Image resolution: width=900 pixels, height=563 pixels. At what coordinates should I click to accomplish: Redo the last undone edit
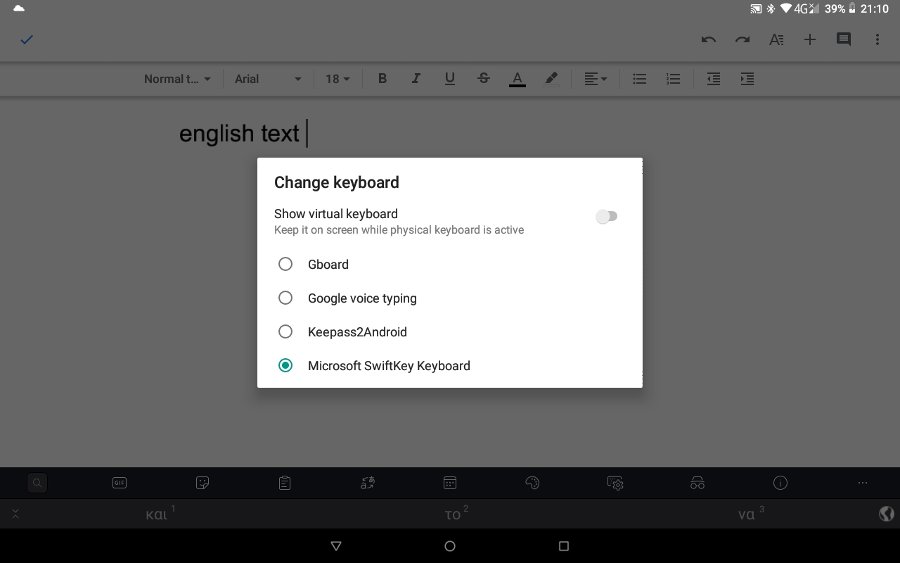click(x=742, y=40)
